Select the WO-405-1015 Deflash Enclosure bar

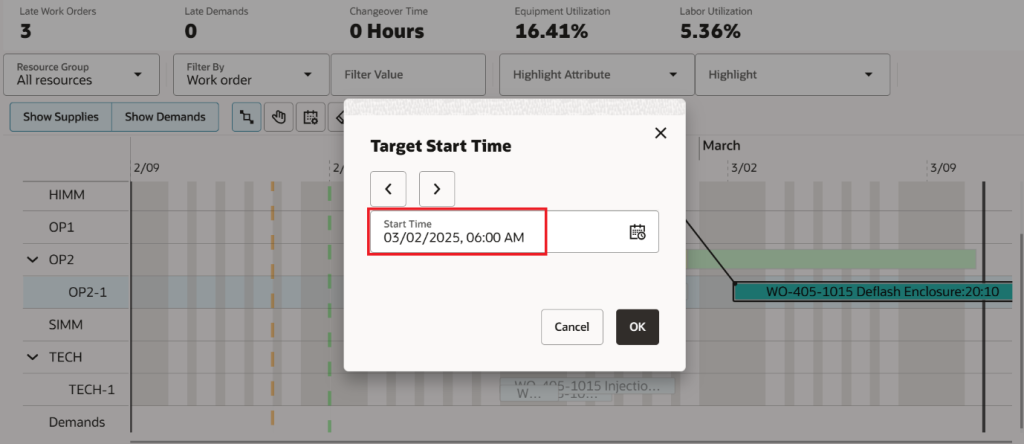pos(866,292)
